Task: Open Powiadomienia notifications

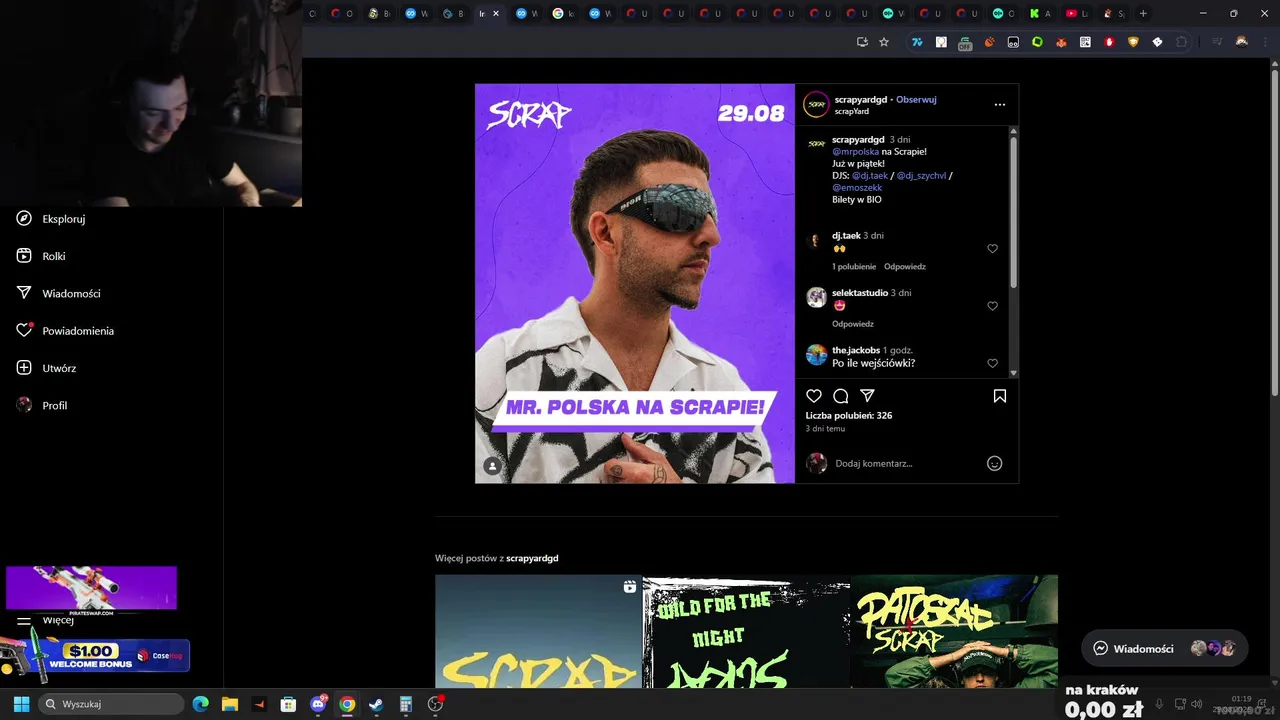Action: [x=65, y=330]
